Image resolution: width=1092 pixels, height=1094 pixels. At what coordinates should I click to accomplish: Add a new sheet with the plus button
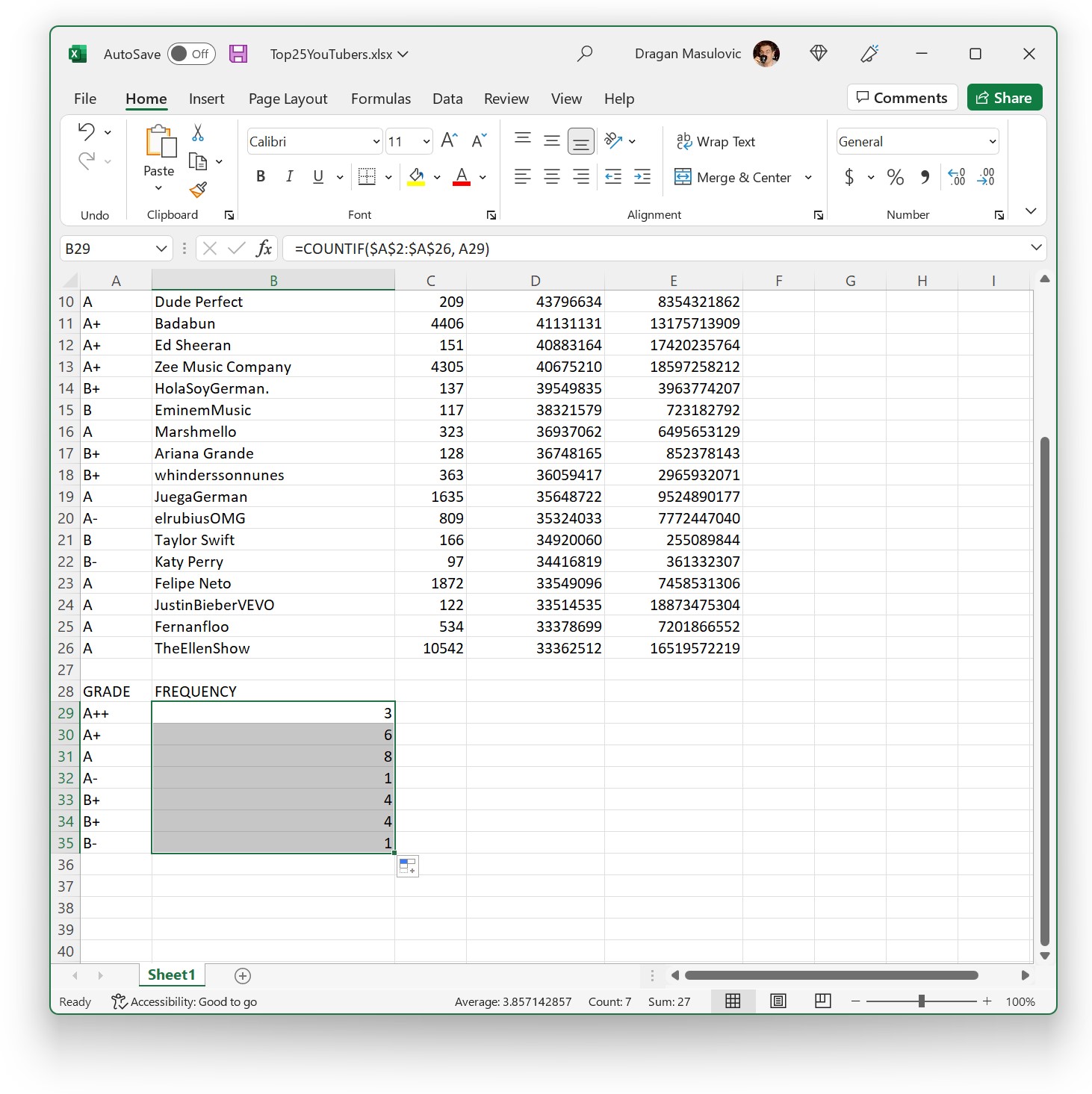[243, 975]
